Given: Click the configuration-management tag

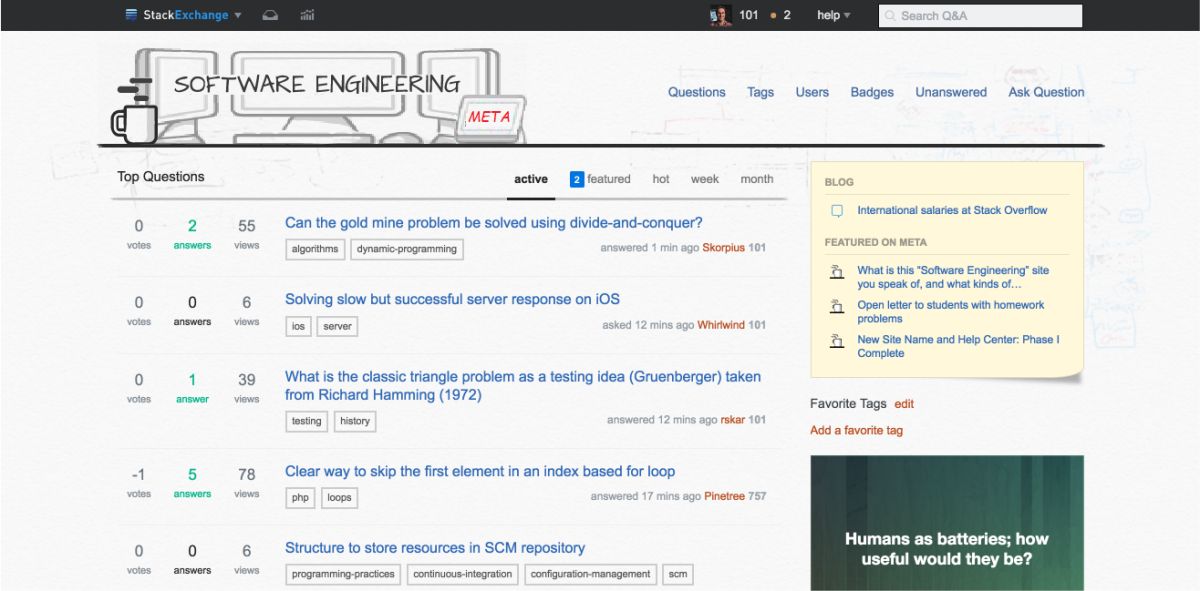Looking at the screenshot, I should point(591,574).
